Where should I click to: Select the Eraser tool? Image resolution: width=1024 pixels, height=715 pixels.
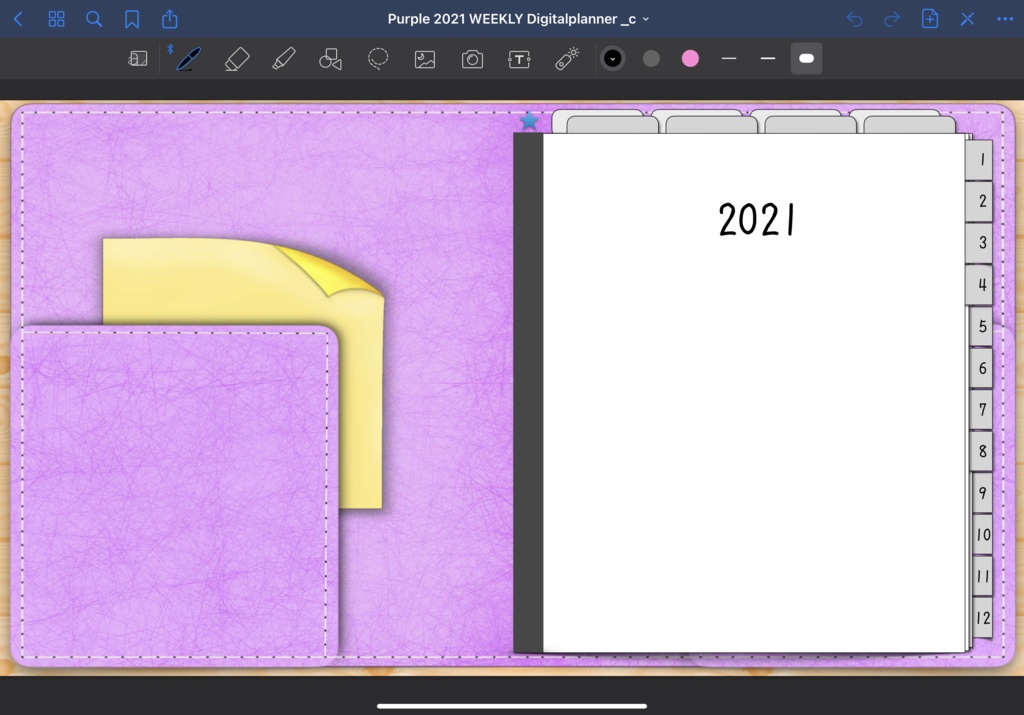pyautogui.click(x=237, y=59)
